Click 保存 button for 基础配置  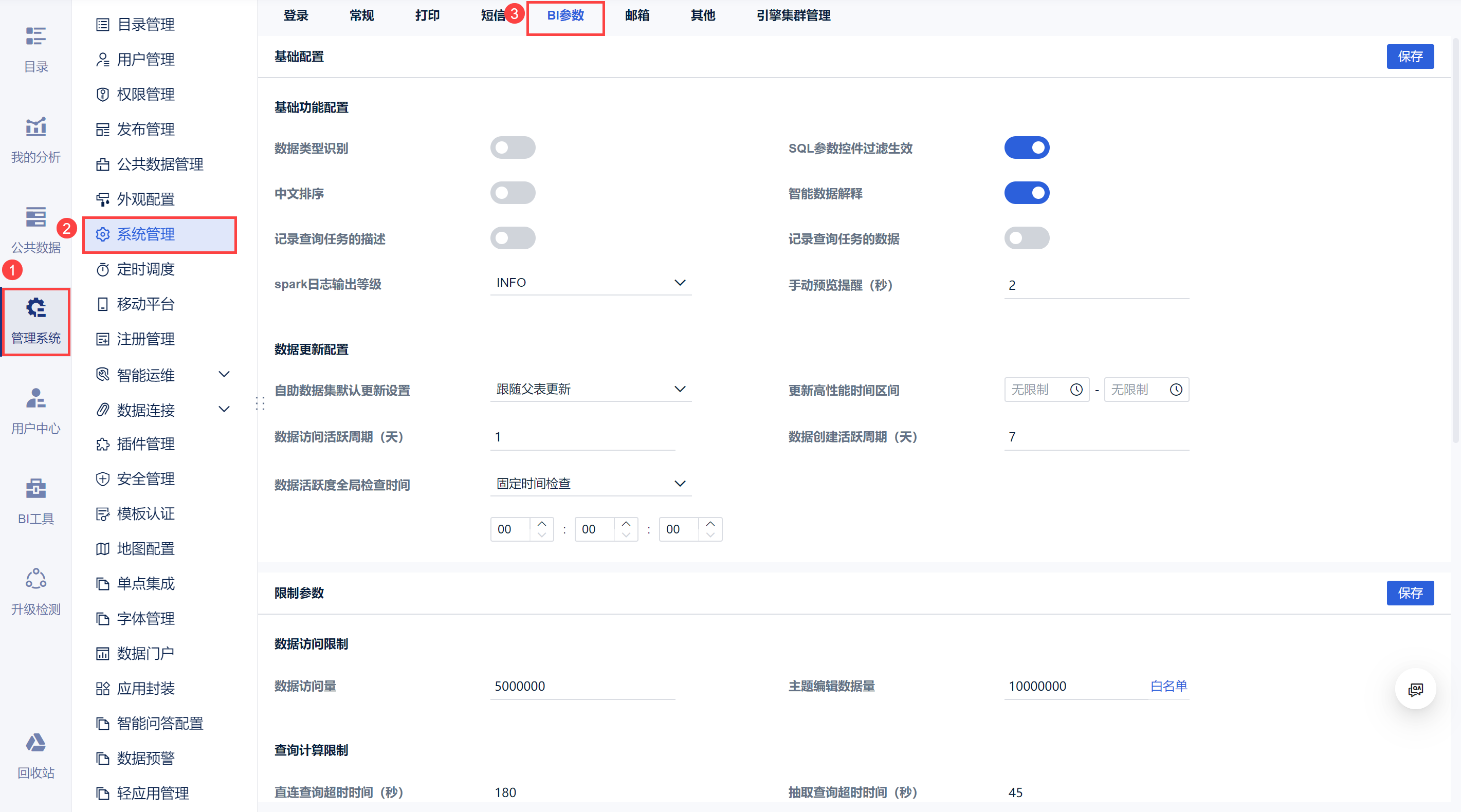1410,56
